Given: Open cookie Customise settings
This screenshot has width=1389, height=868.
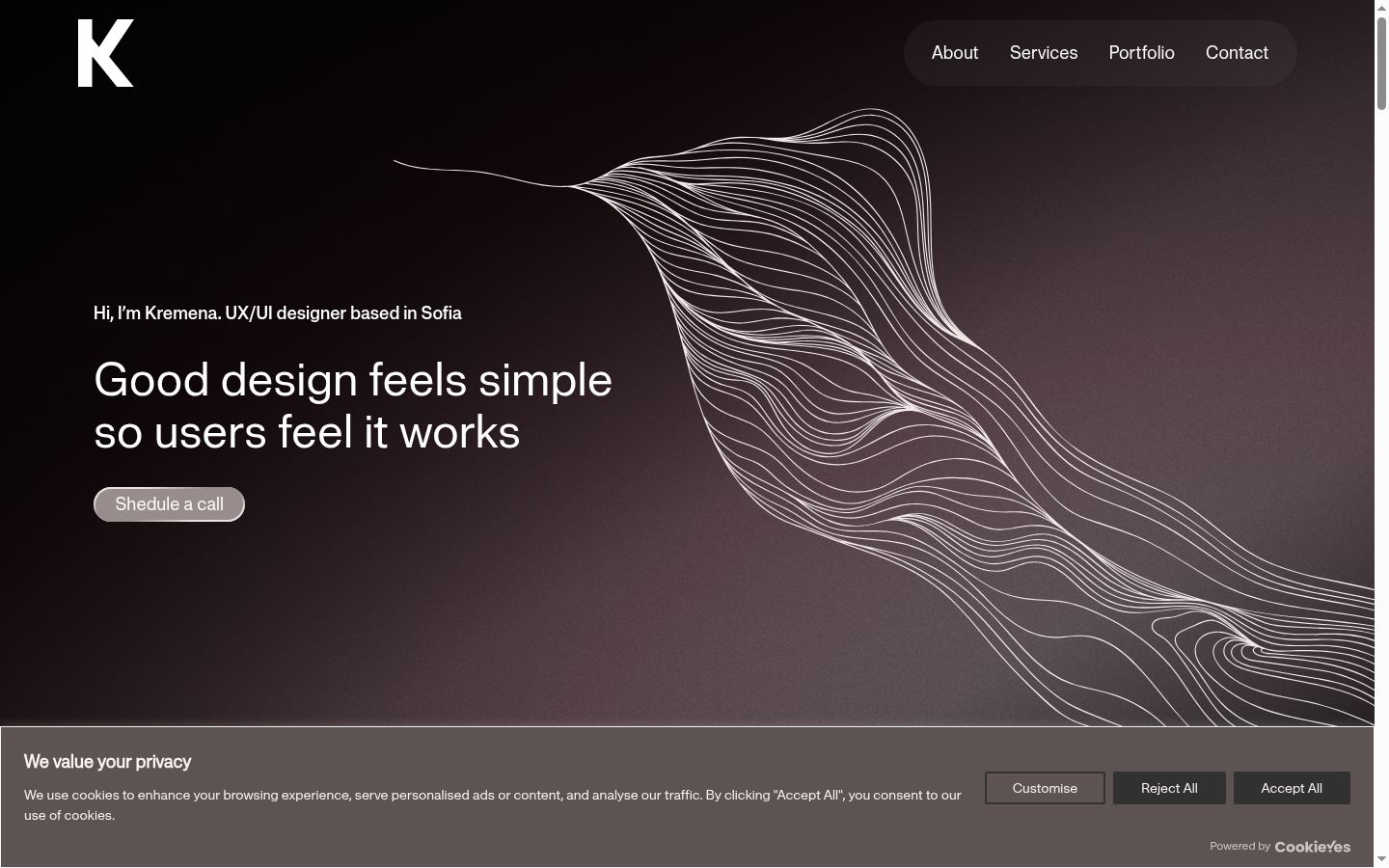Looking at the screenshot, I should [1045, 788].
